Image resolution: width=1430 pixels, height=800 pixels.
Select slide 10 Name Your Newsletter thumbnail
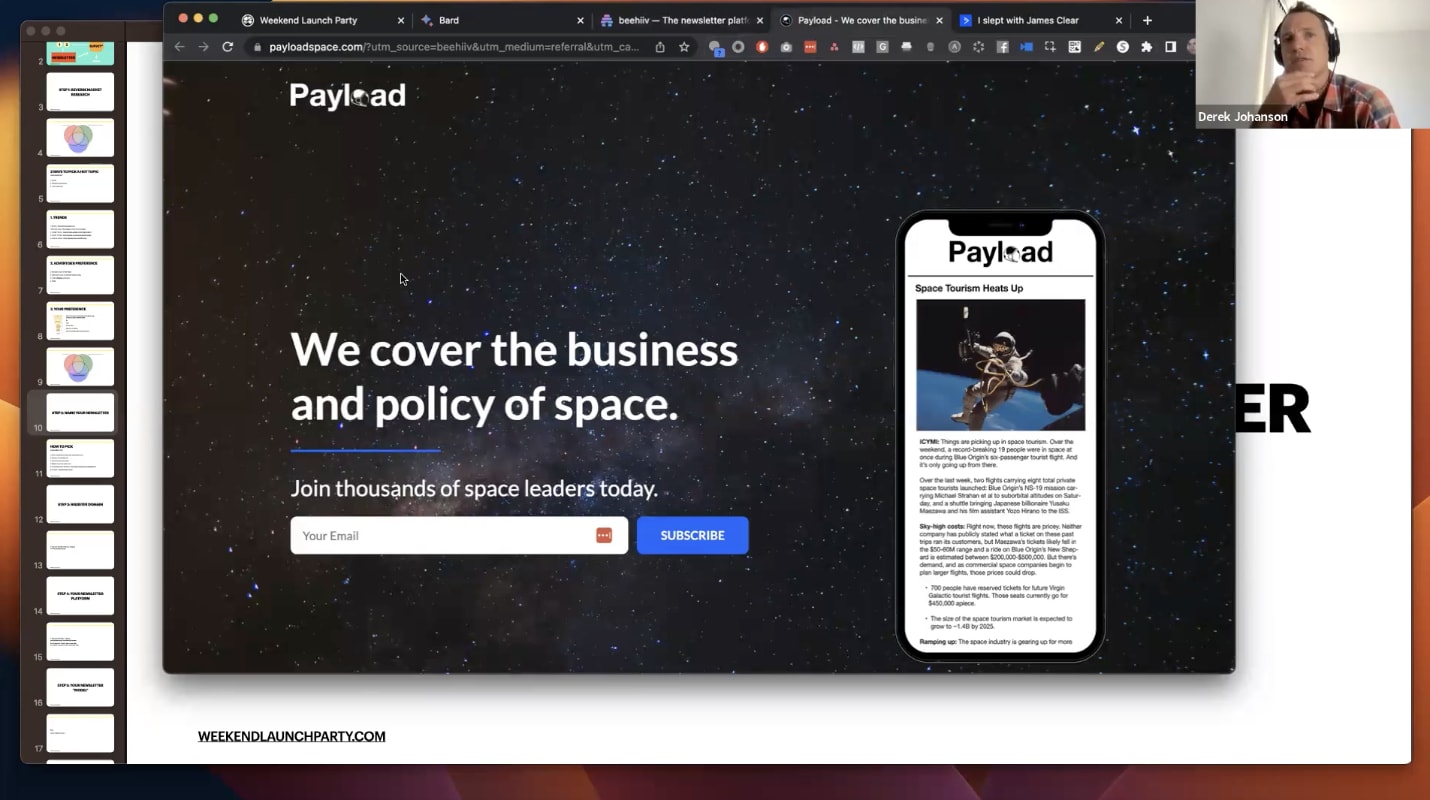click(80, 412)
